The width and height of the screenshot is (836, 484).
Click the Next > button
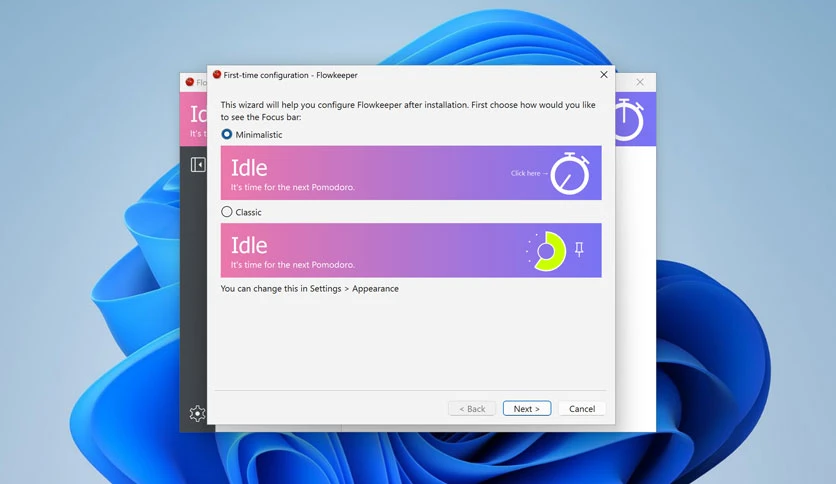(x=527, y=408)
